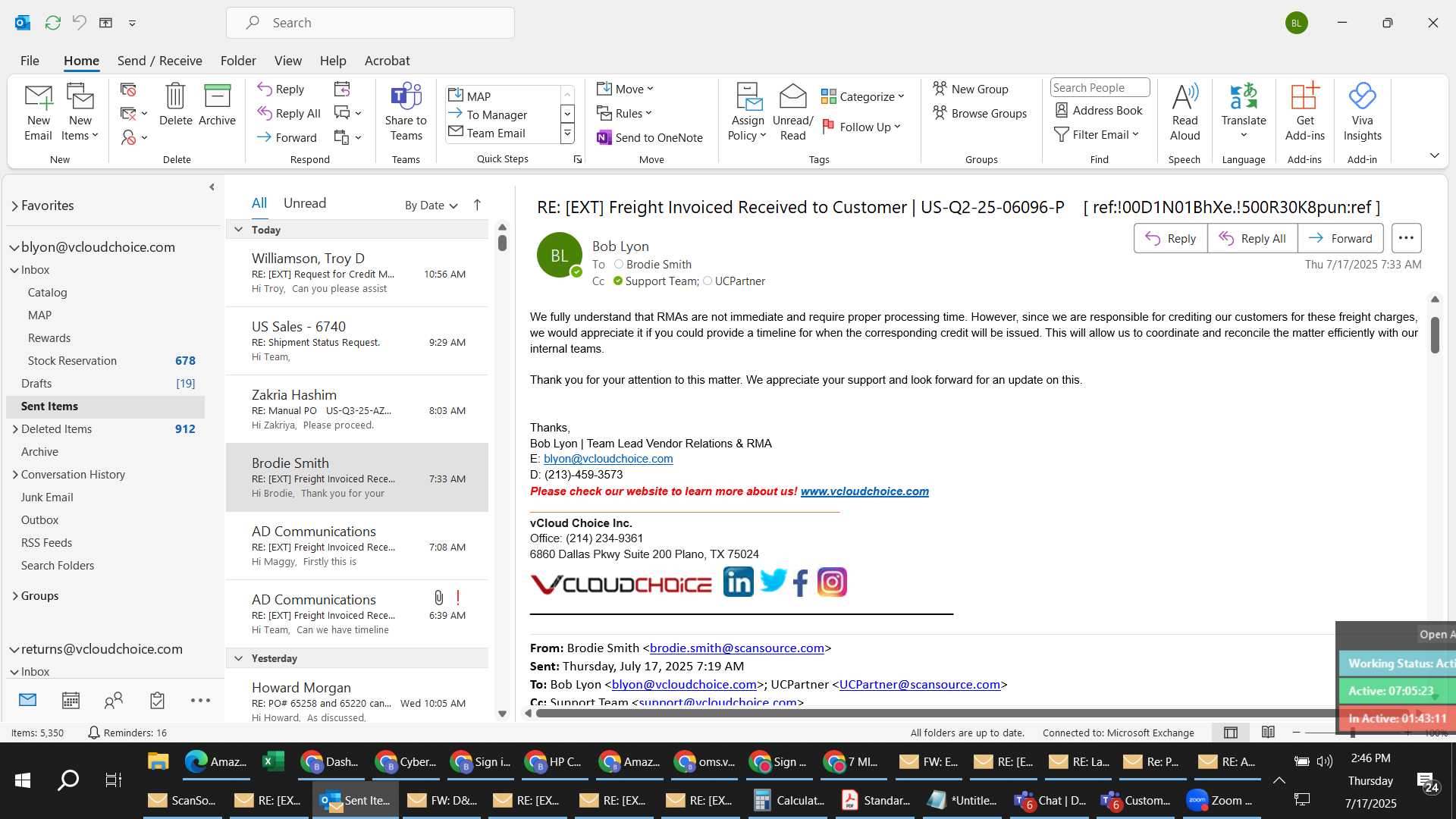Archive the selected email
This screenshot has width=1456, height=819.
(x=217, y=105)
